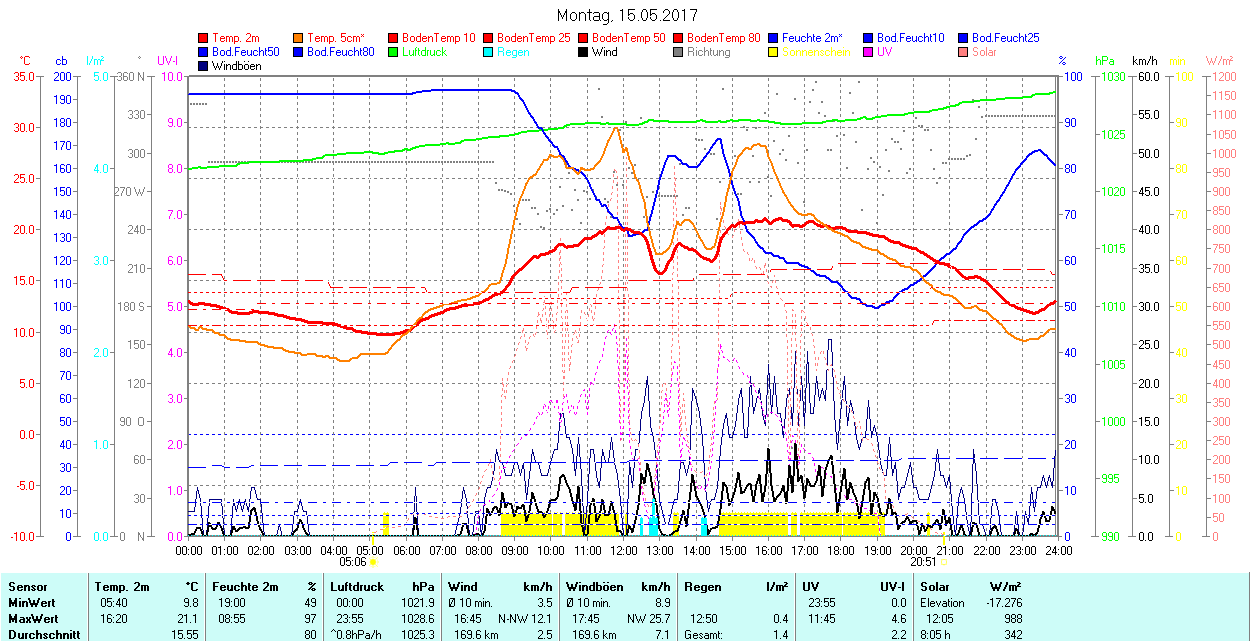
Task: Select the Bod.Feucht80 legend label
Action: [x=340, y=52]
